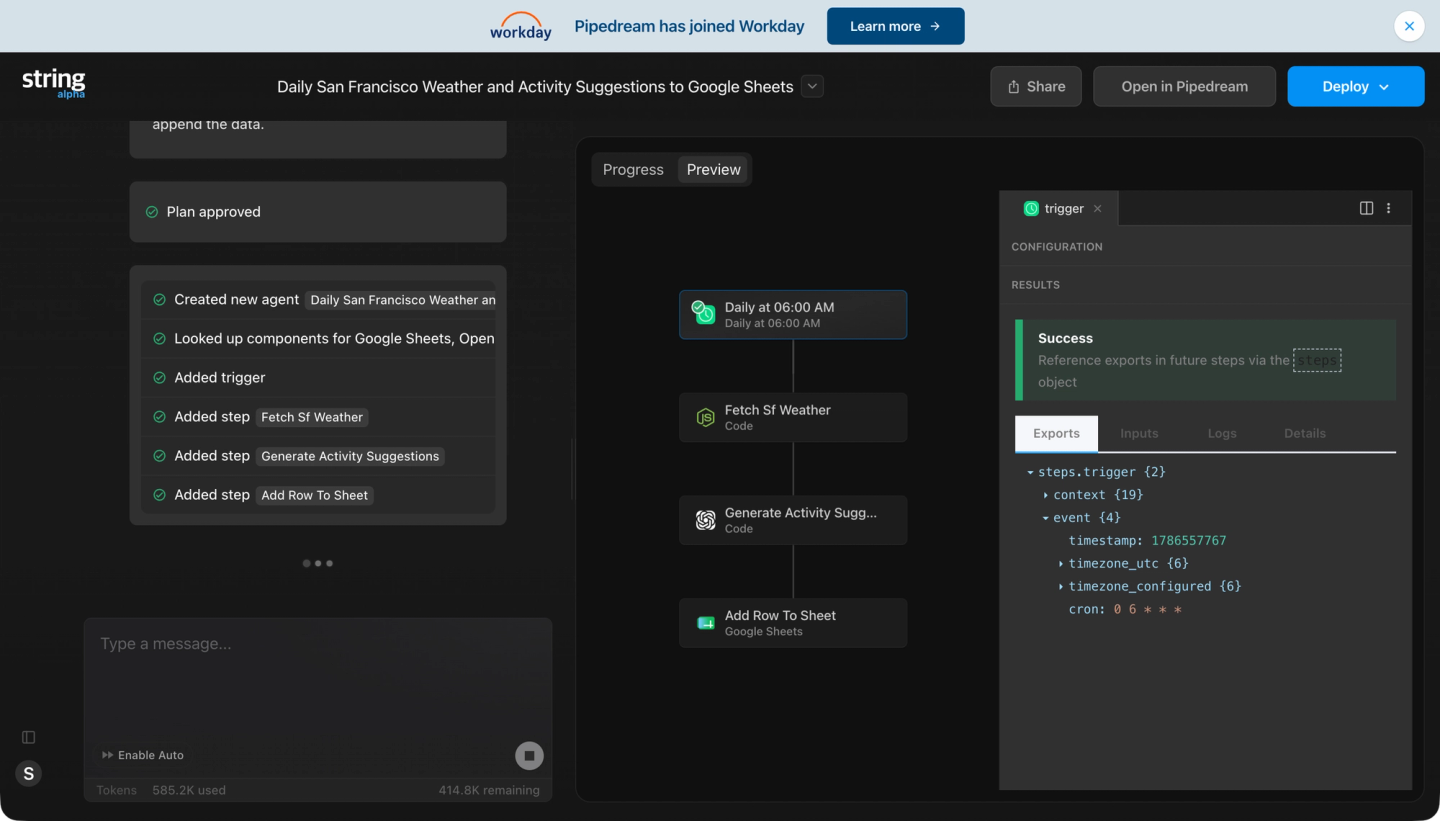Screen dimensions: 1440x821
Task: Toggle split panel layout icon
Action: (x=1366, y=208)
